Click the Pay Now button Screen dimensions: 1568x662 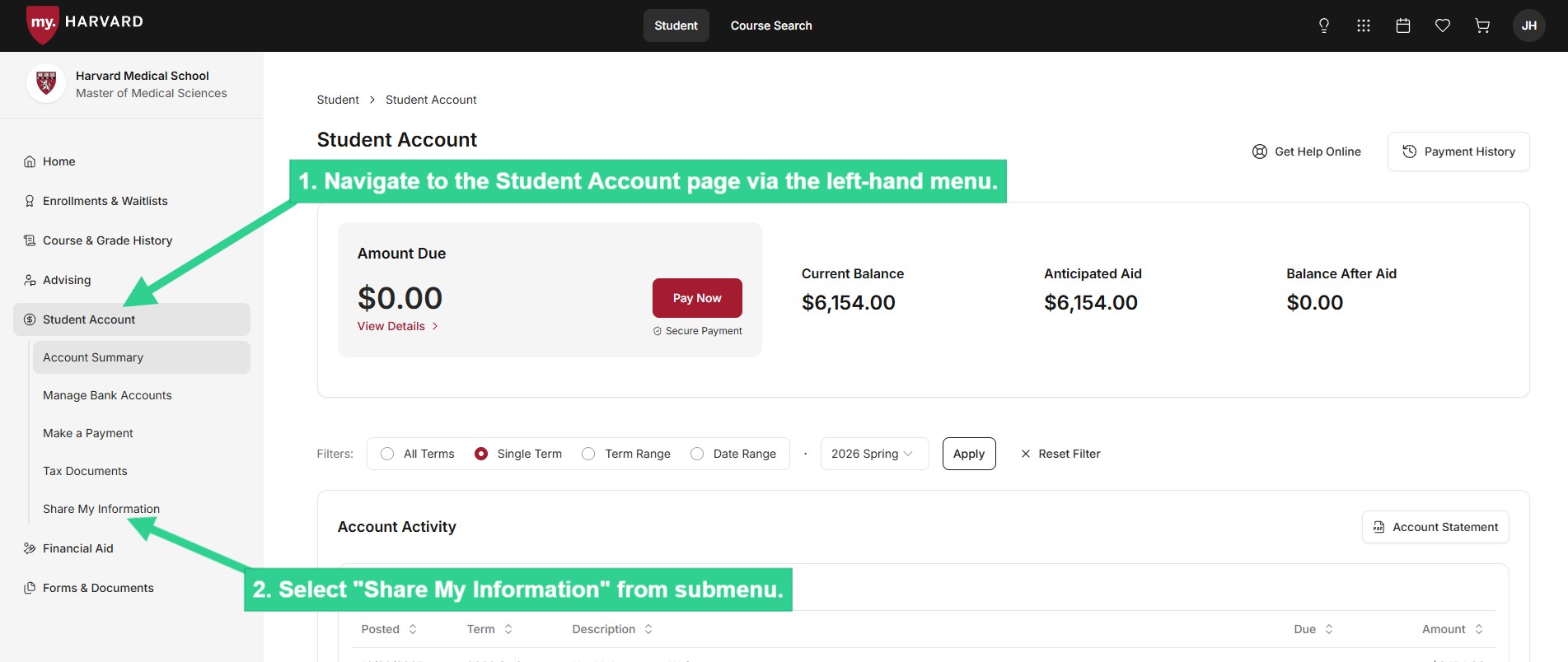click(697, 298)
